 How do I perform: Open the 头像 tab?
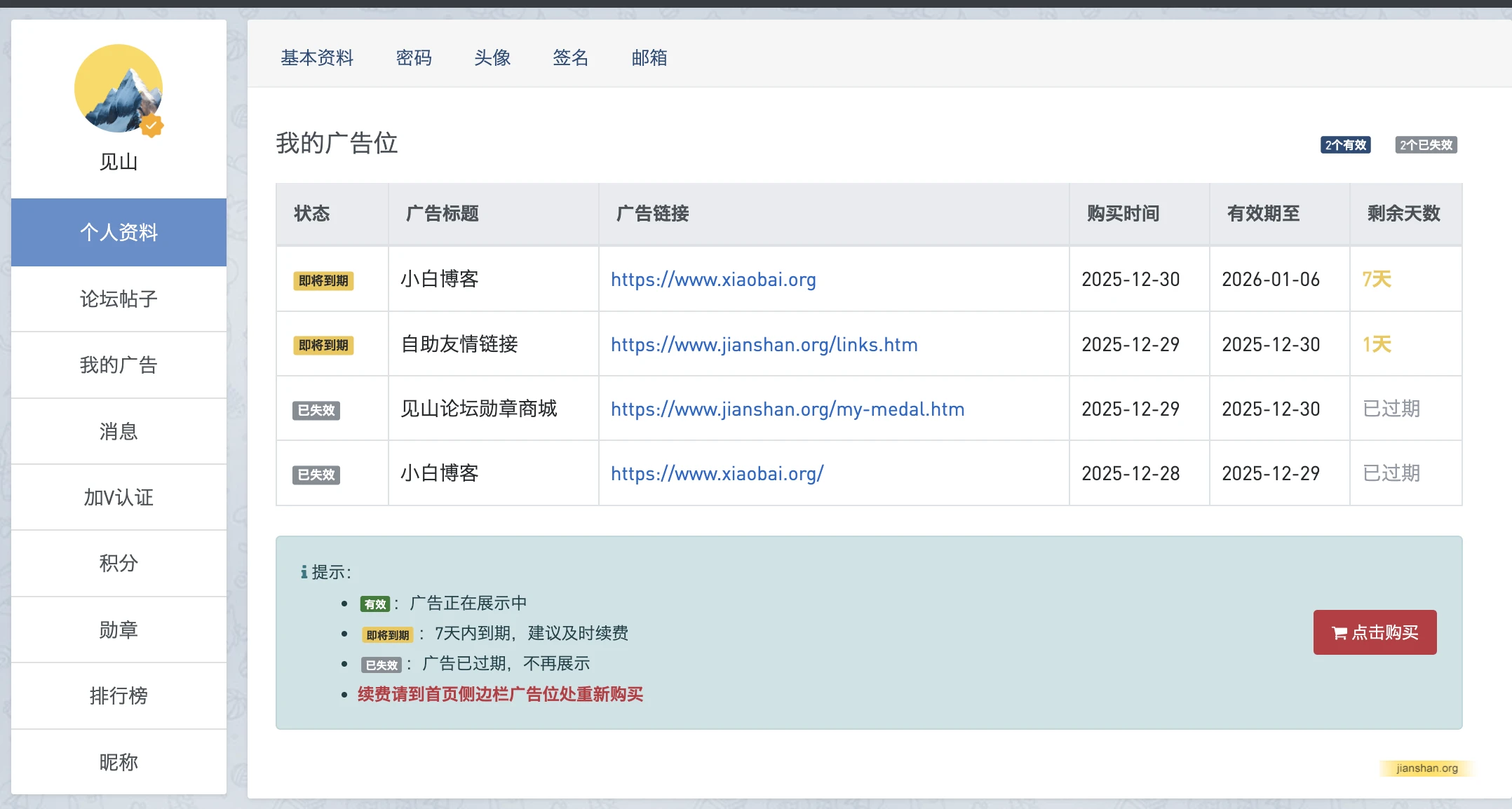(492, 57)
